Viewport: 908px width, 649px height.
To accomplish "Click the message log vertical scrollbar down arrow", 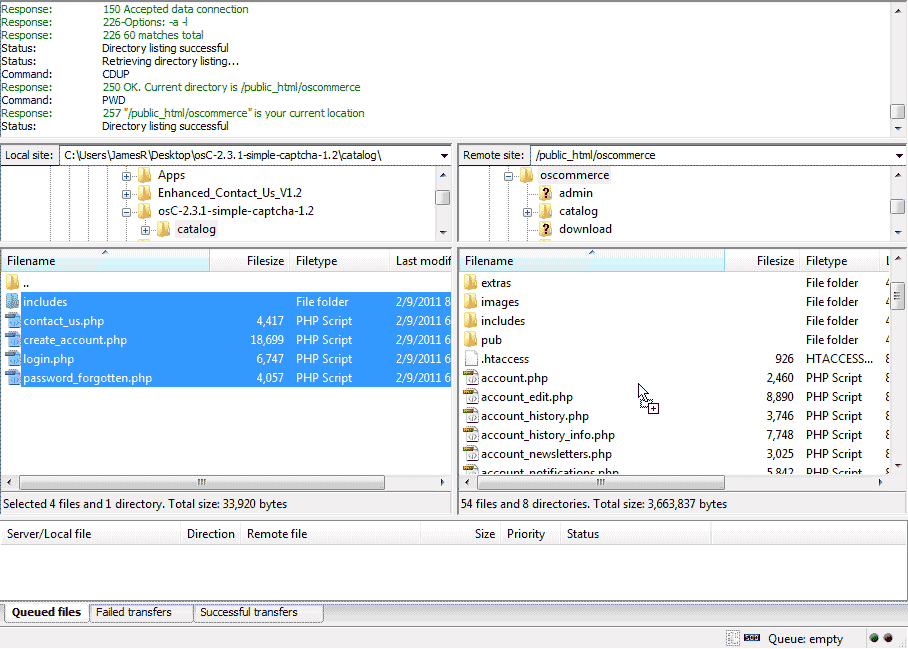I will (x=898, y=129).
